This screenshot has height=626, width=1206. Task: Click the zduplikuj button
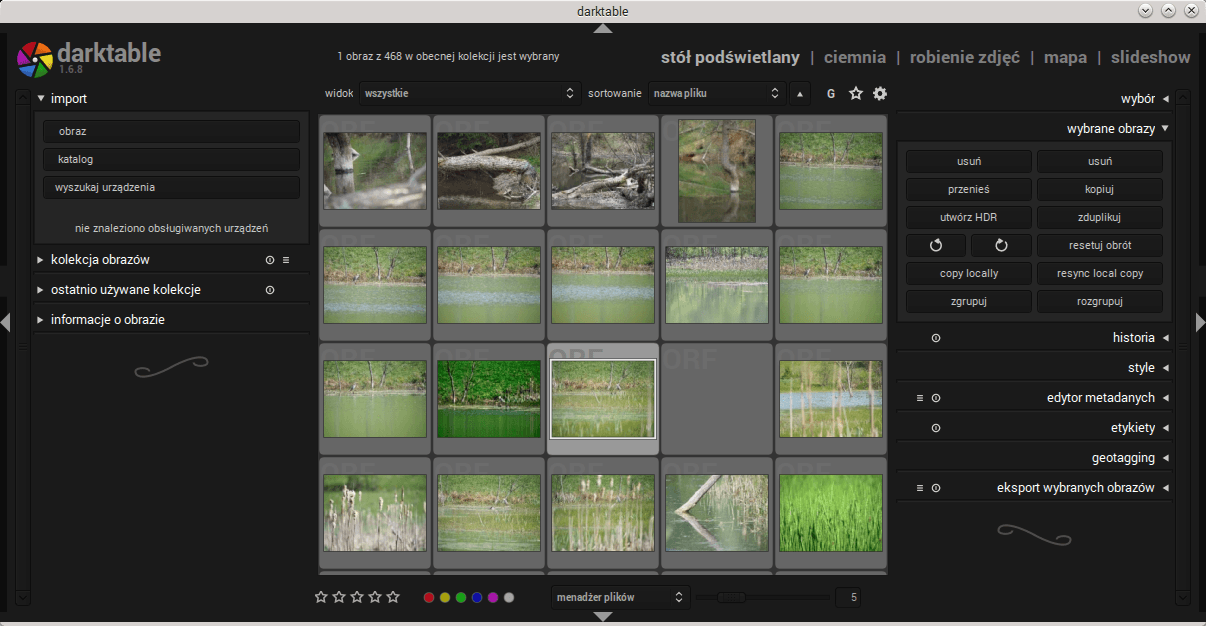point(1100,217)
